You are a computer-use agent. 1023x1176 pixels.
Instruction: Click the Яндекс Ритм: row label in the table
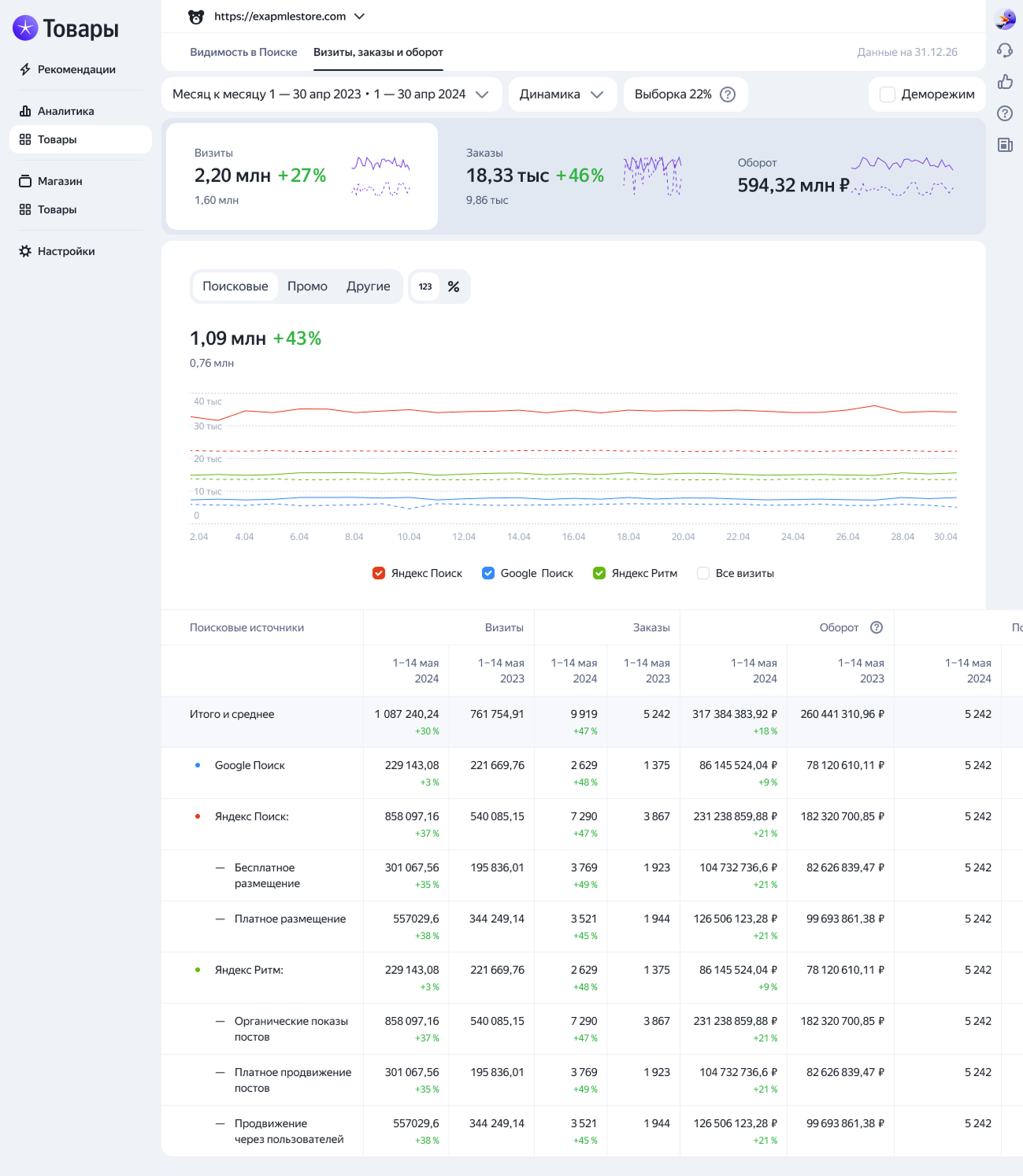pyautogui.click(x=249, y=970)
